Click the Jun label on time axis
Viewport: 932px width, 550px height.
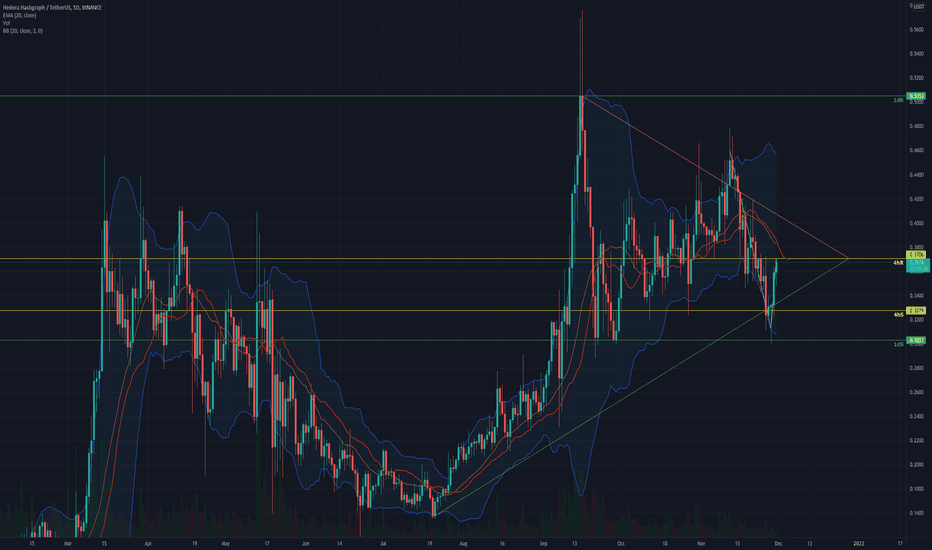306,543
